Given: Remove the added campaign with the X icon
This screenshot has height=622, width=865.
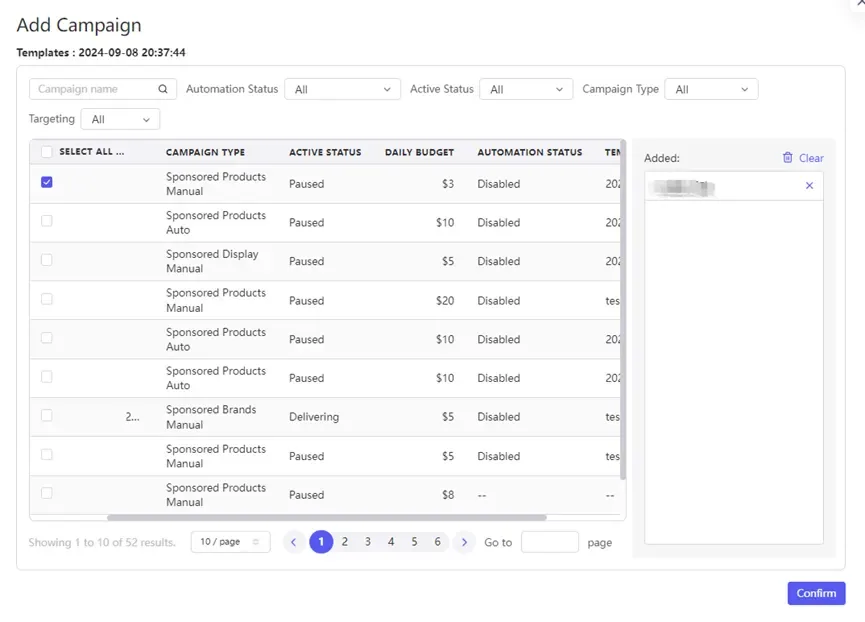Looking at the screenshot, I should click(809, 186).
